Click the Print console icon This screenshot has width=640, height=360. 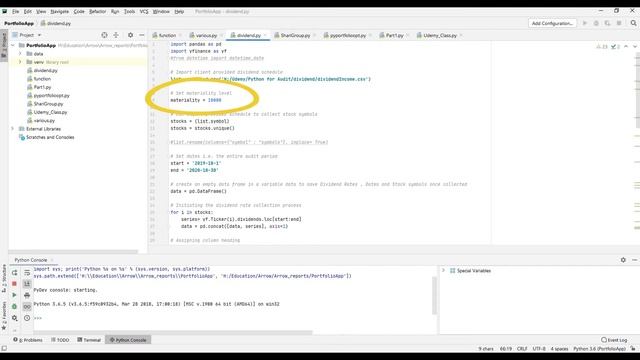[27, 295]
